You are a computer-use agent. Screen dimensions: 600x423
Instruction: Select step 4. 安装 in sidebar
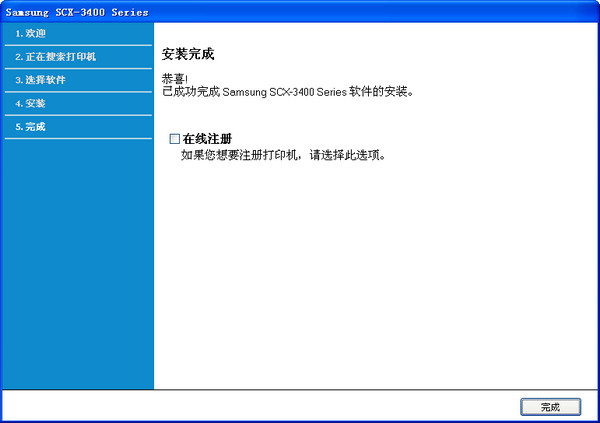click(78, 104)
